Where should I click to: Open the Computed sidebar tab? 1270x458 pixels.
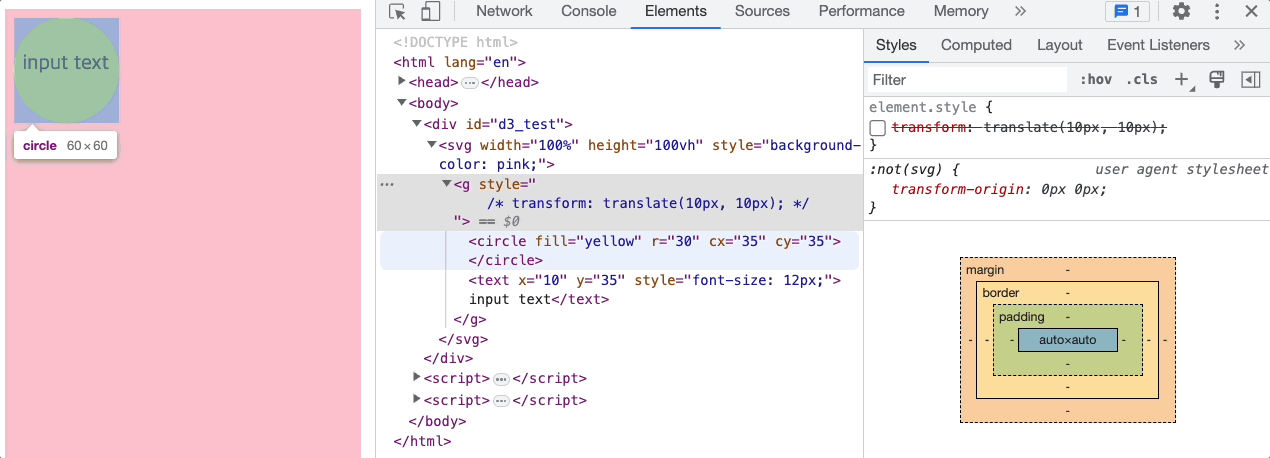coord(976,45)
